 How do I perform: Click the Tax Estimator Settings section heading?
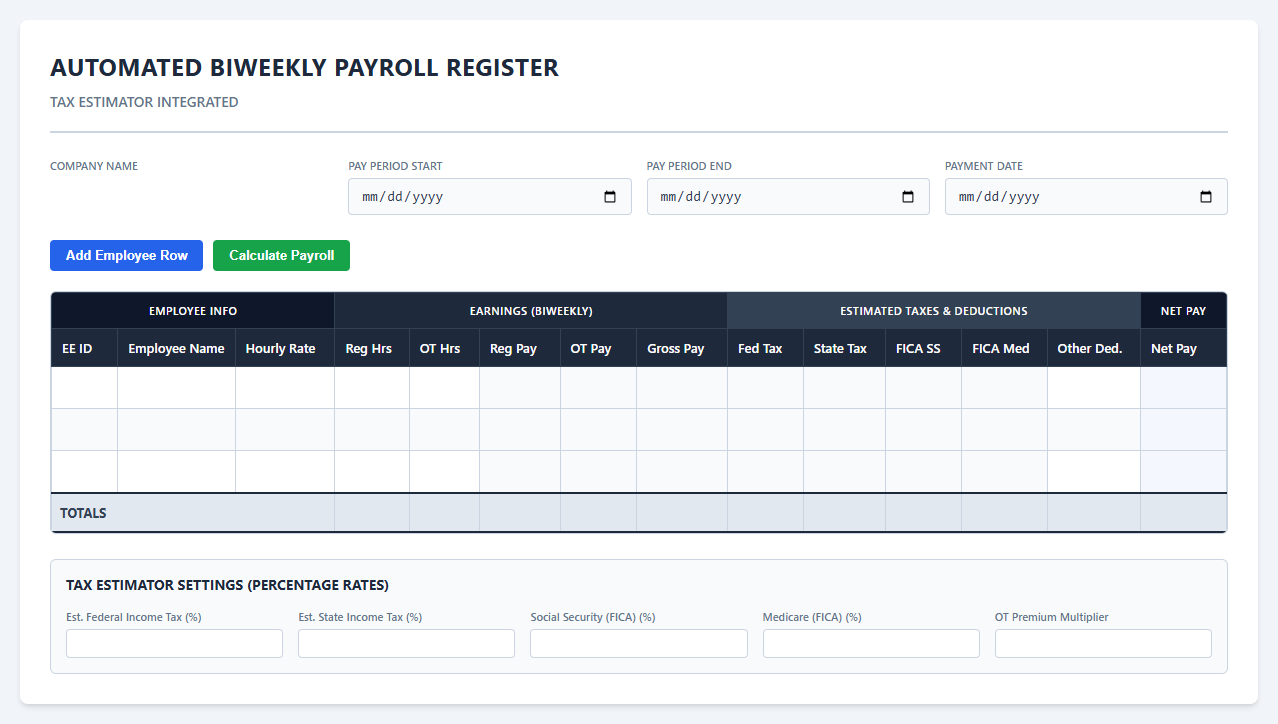[x=227, y=585]
